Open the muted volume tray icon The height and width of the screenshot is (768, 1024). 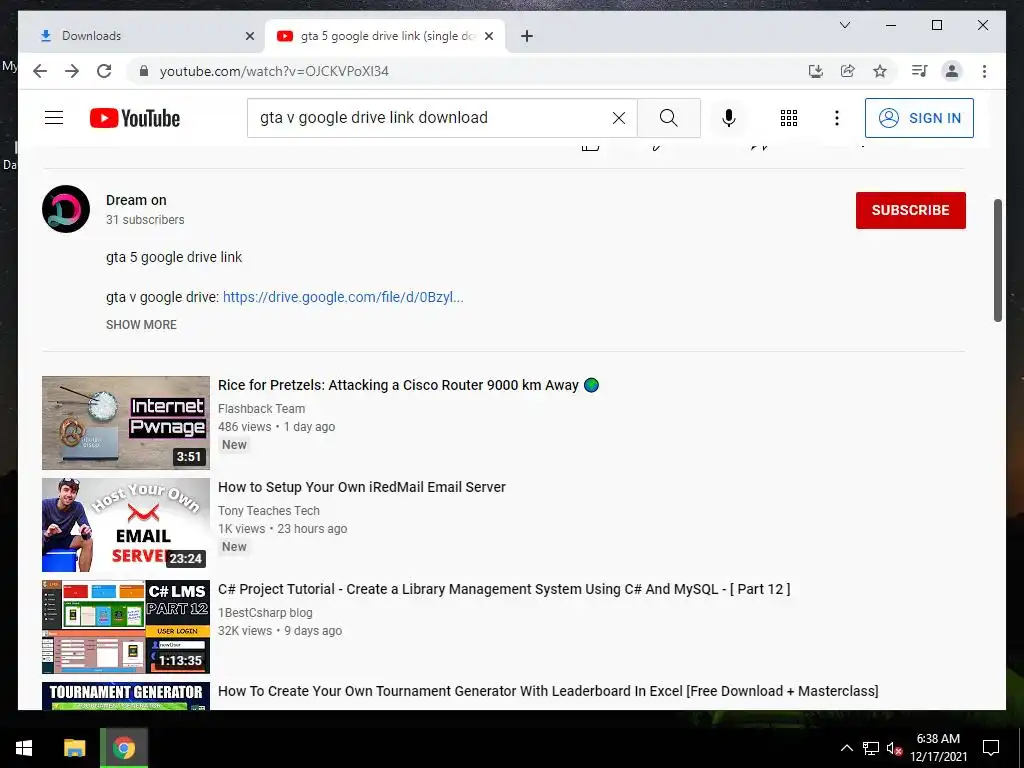pos(894,748)
